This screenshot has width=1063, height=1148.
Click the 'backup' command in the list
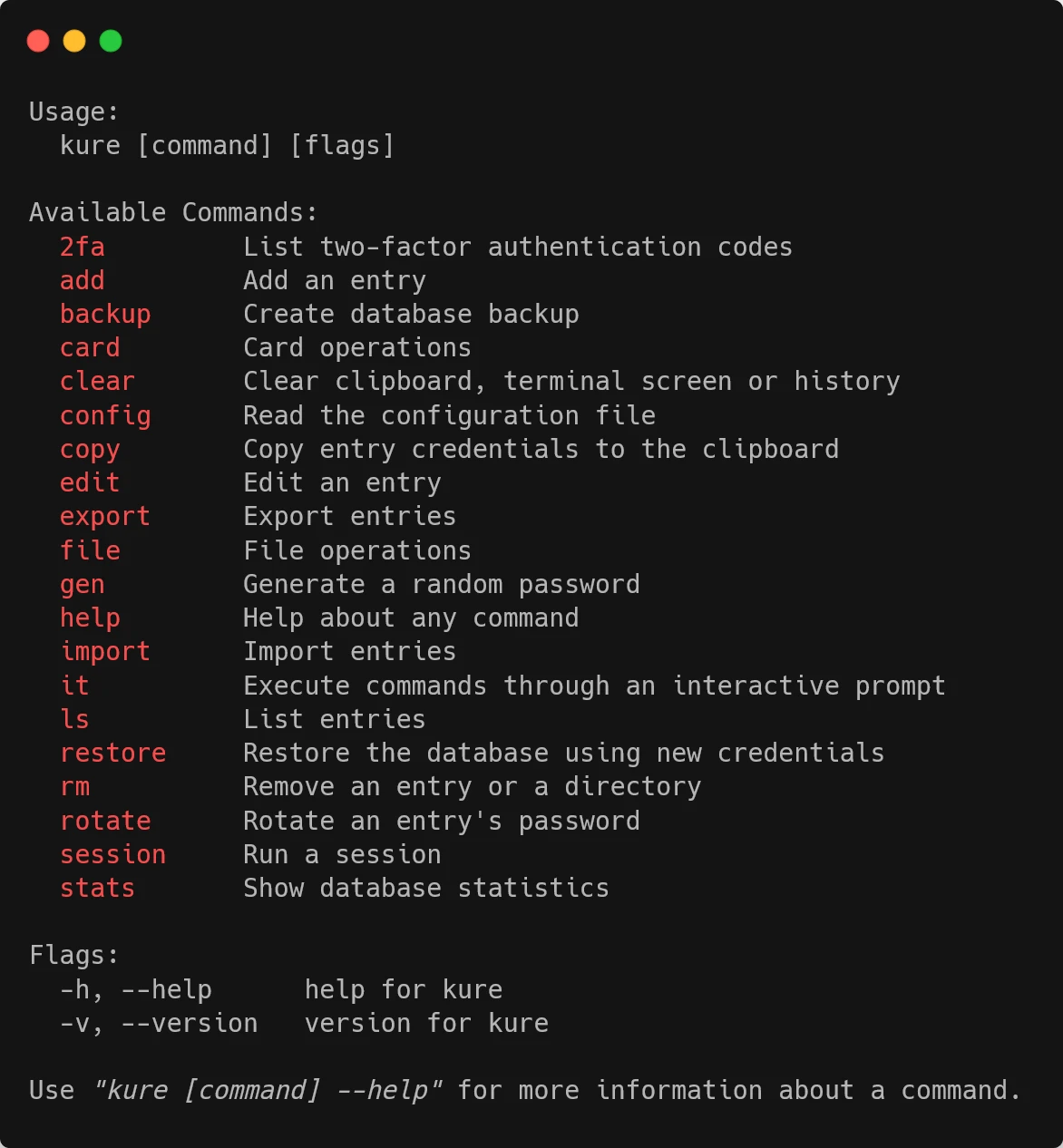[x=105, y=314]
